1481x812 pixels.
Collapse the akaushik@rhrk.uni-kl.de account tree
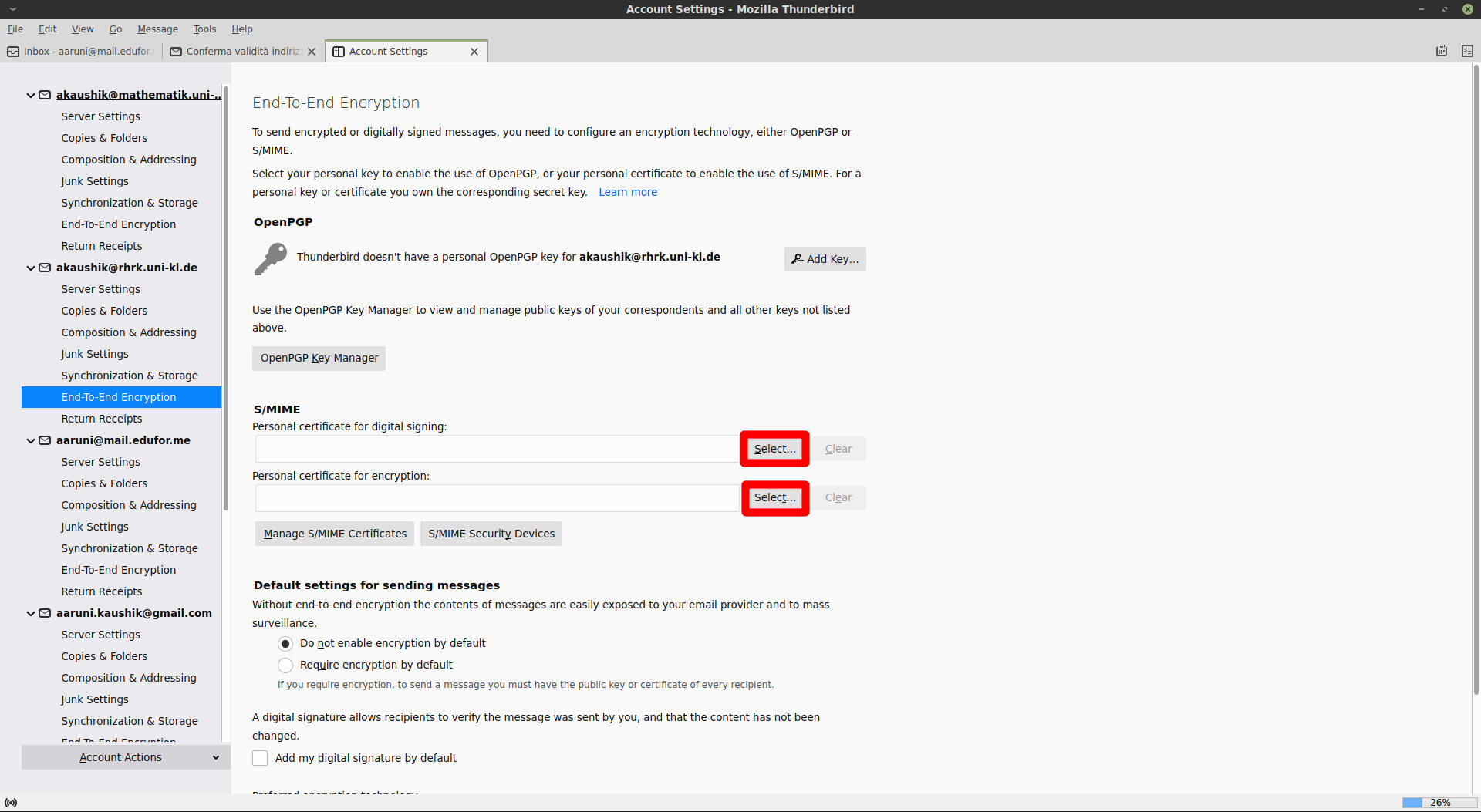(31, 268)
